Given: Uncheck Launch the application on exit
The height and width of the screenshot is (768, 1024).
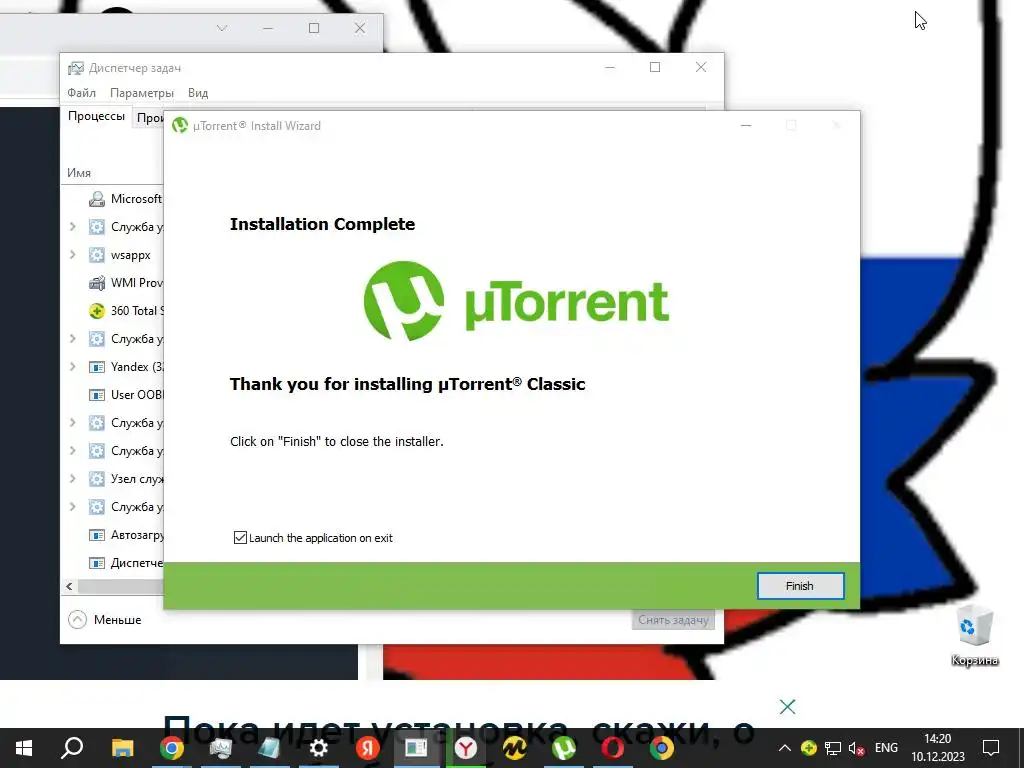Looking at the screenshot, I should 240,537.
